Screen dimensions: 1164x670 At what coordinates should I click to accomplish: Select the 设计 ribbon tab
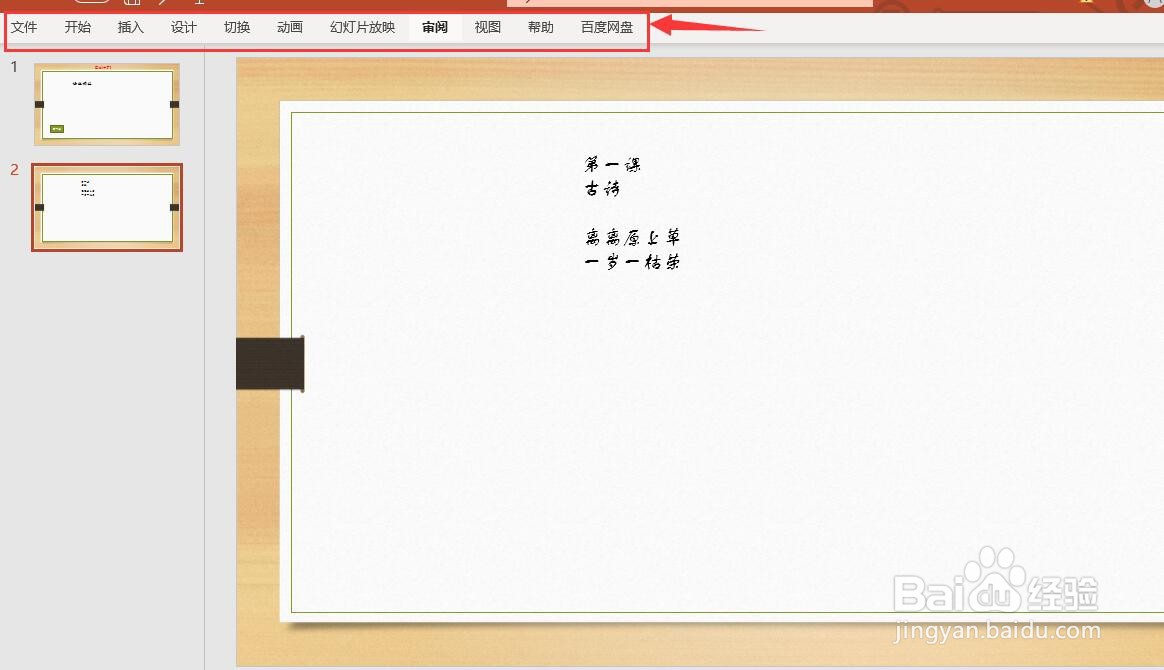183,27
